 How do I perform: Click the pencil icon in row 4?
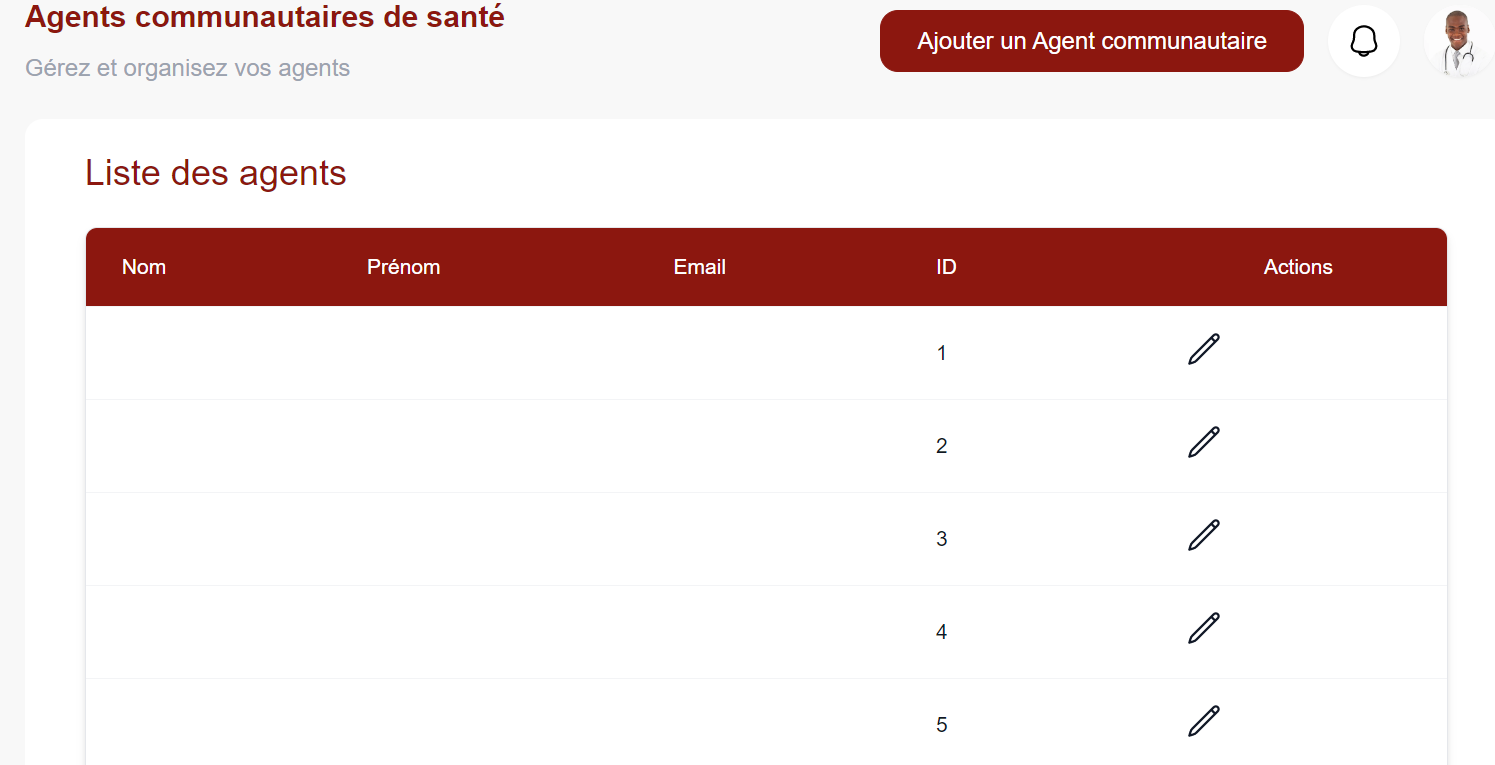tap(1204, 628)
